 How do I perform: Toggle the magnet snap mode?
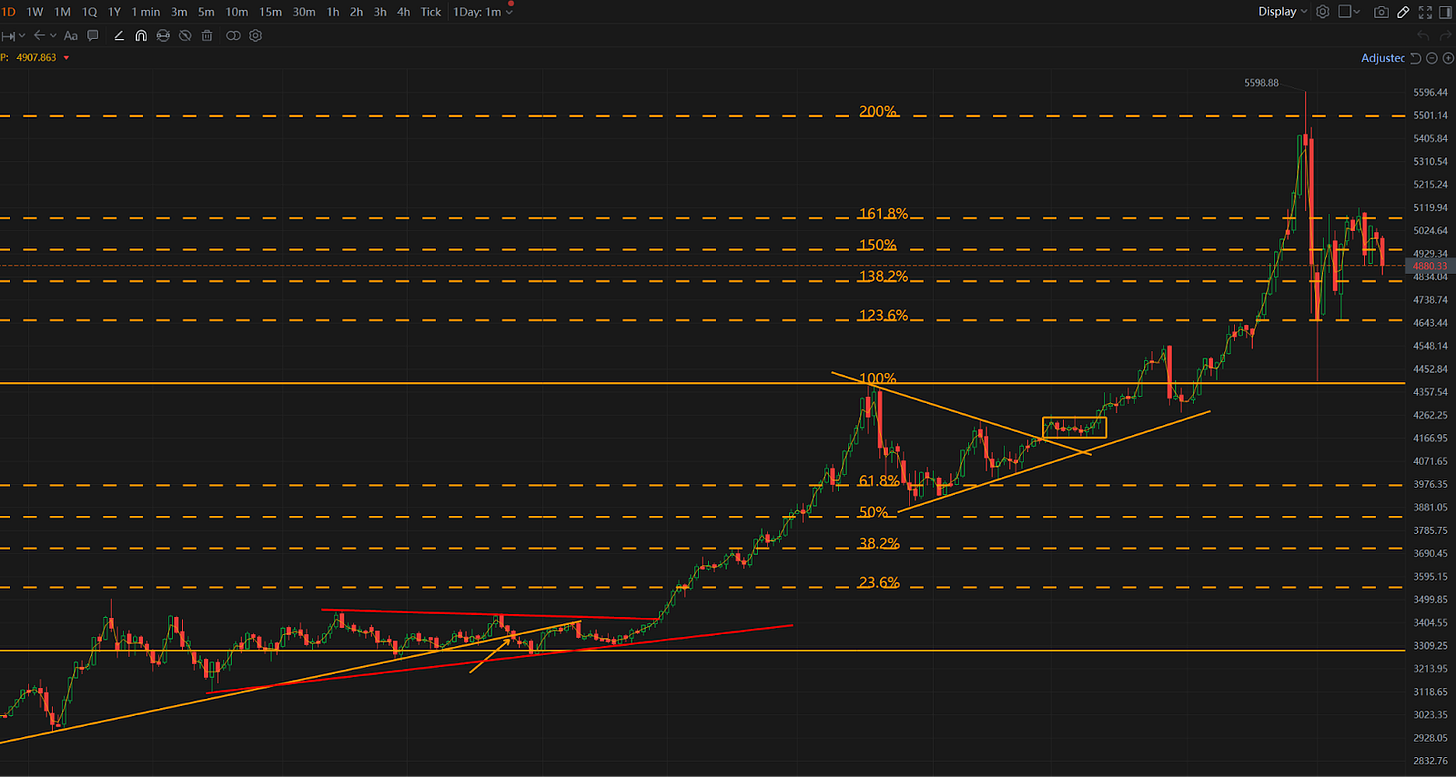[x=141, y=35]
